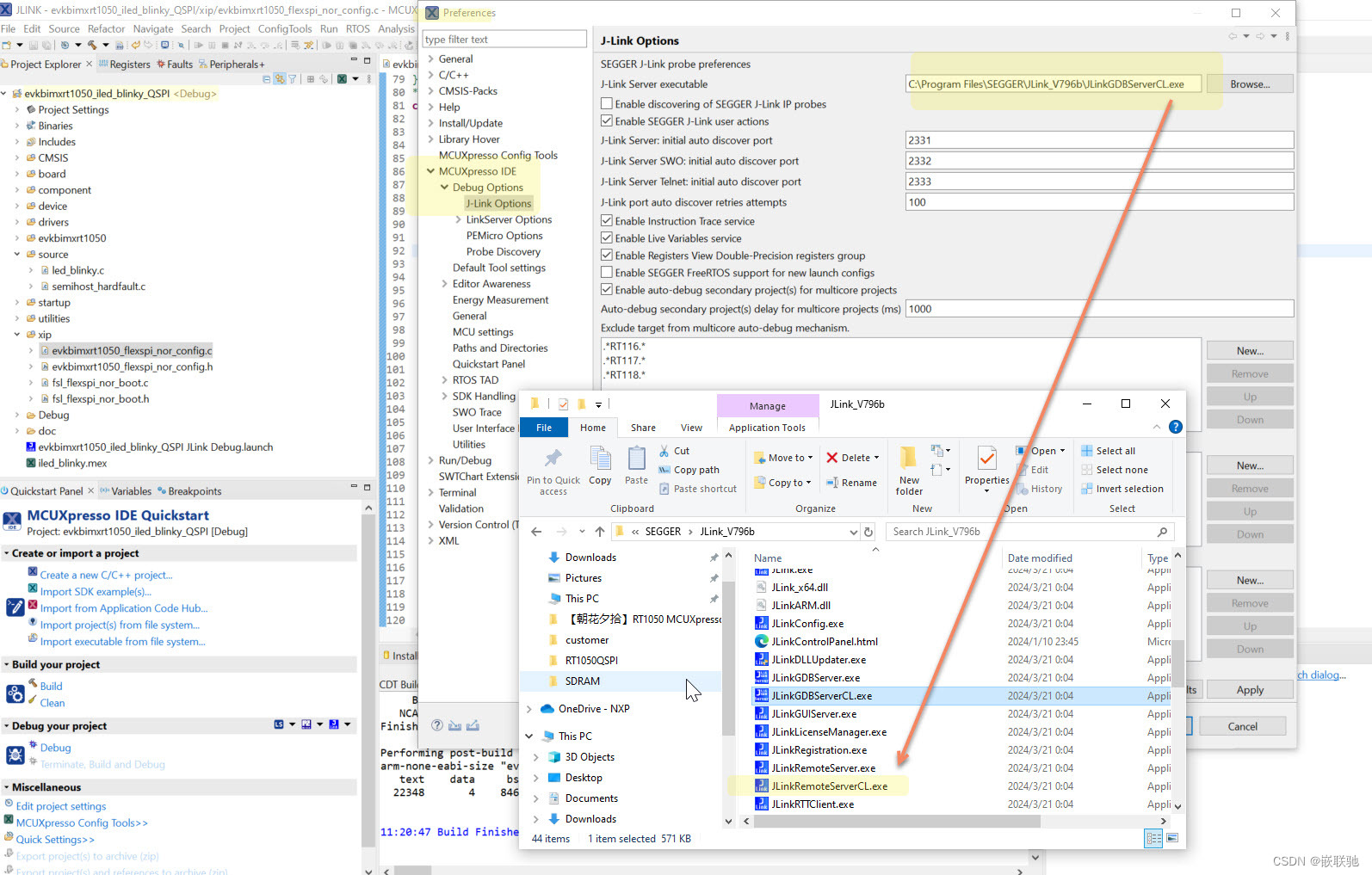1372x875 pixels.
Task: Collapse the xip folder in Project Explorer
Action: click(x=16, y=335)
